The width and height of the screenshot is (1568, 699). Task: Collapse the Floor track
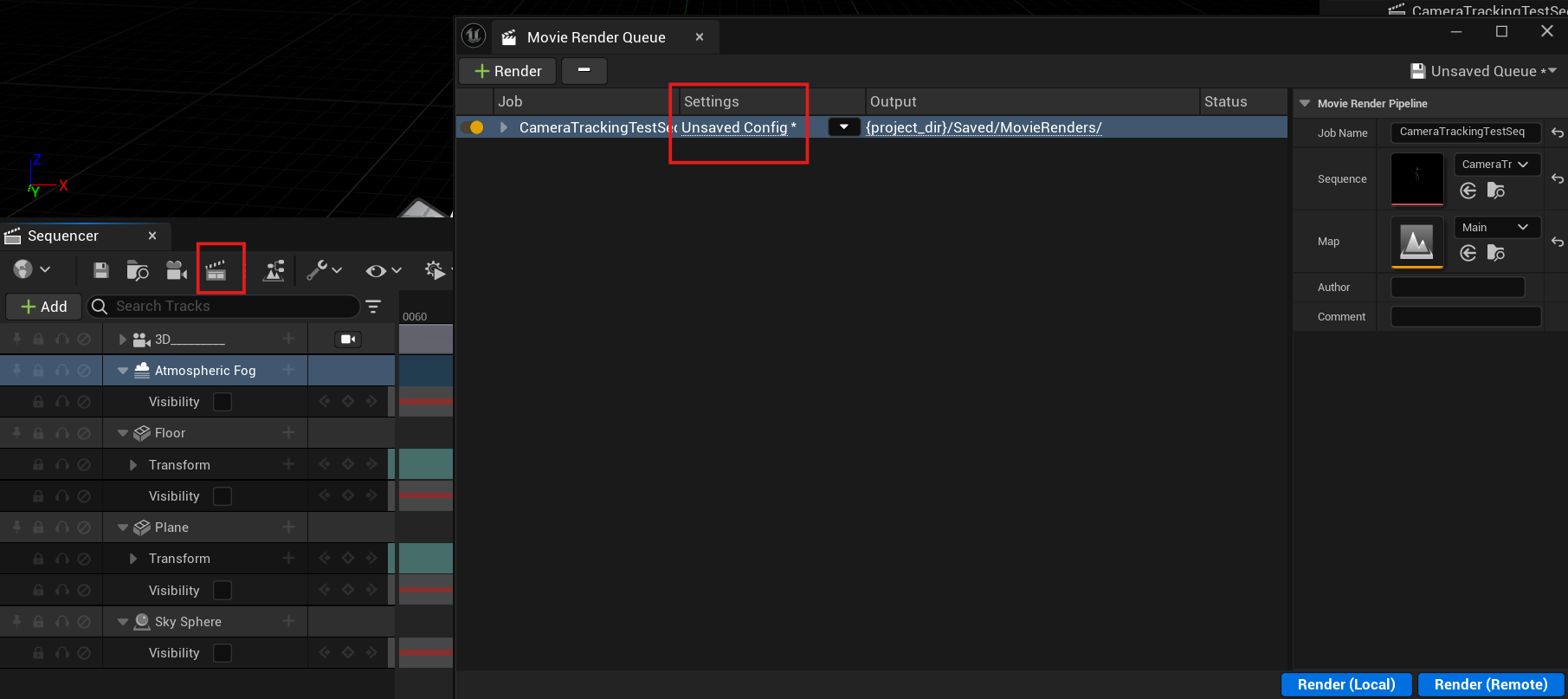coord(123,433)
